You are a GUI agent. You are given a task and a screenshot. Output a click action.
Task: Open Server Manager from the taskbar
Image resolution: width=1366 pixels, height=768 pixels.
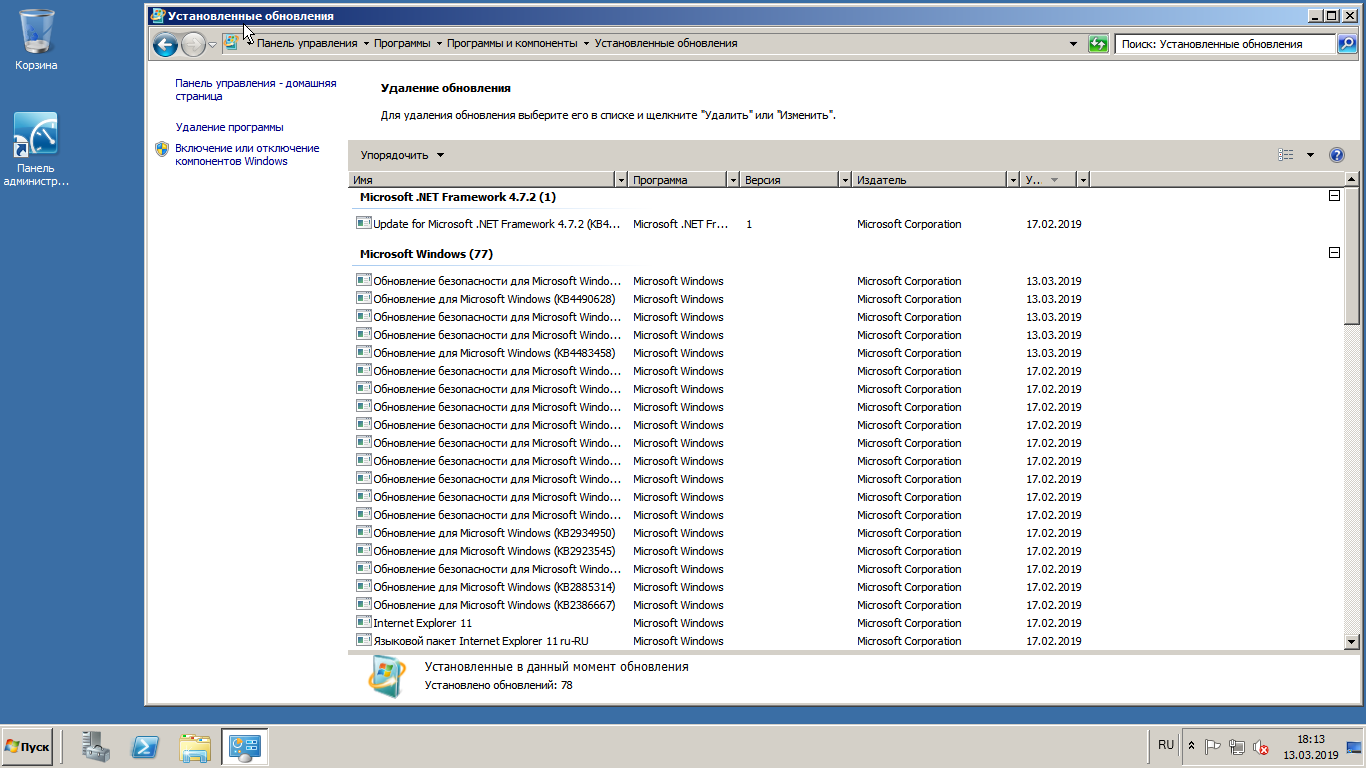[97, 747]
